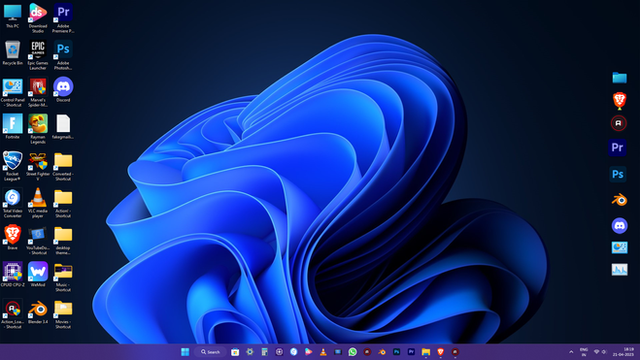The width and height of the screenshot is (640, 360).
Task: Select Discord desktop shortcut in icon grid
Action: pos(63,90)
